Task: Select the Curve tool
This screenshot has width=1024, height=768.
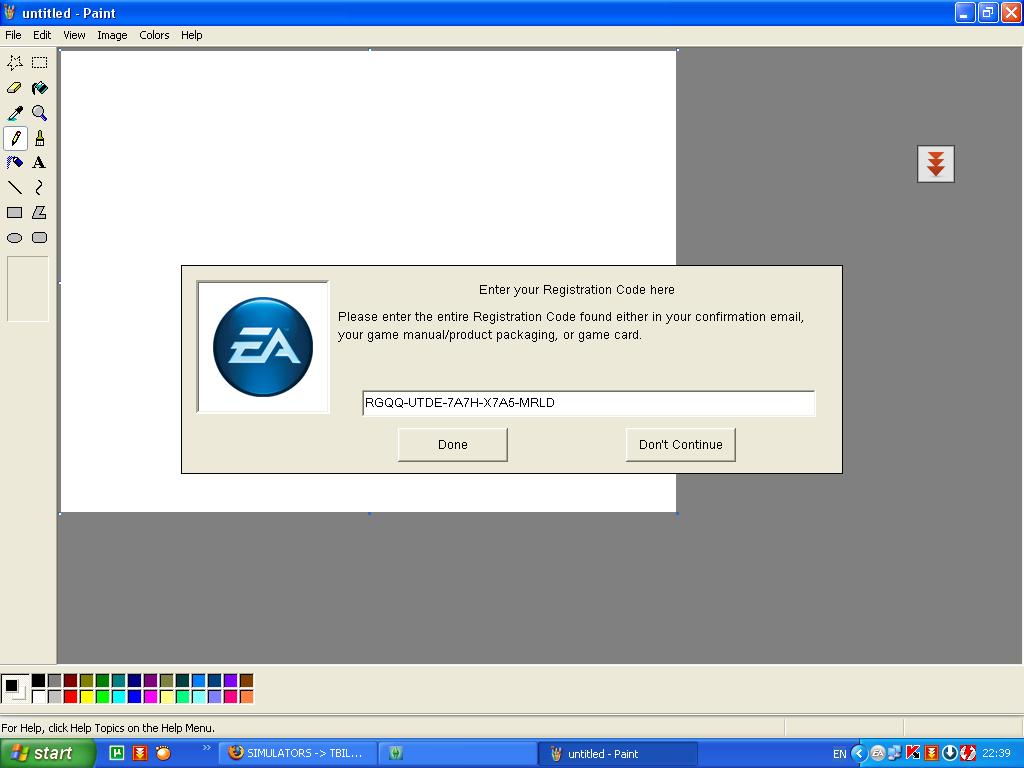Action: coord(40,188)
